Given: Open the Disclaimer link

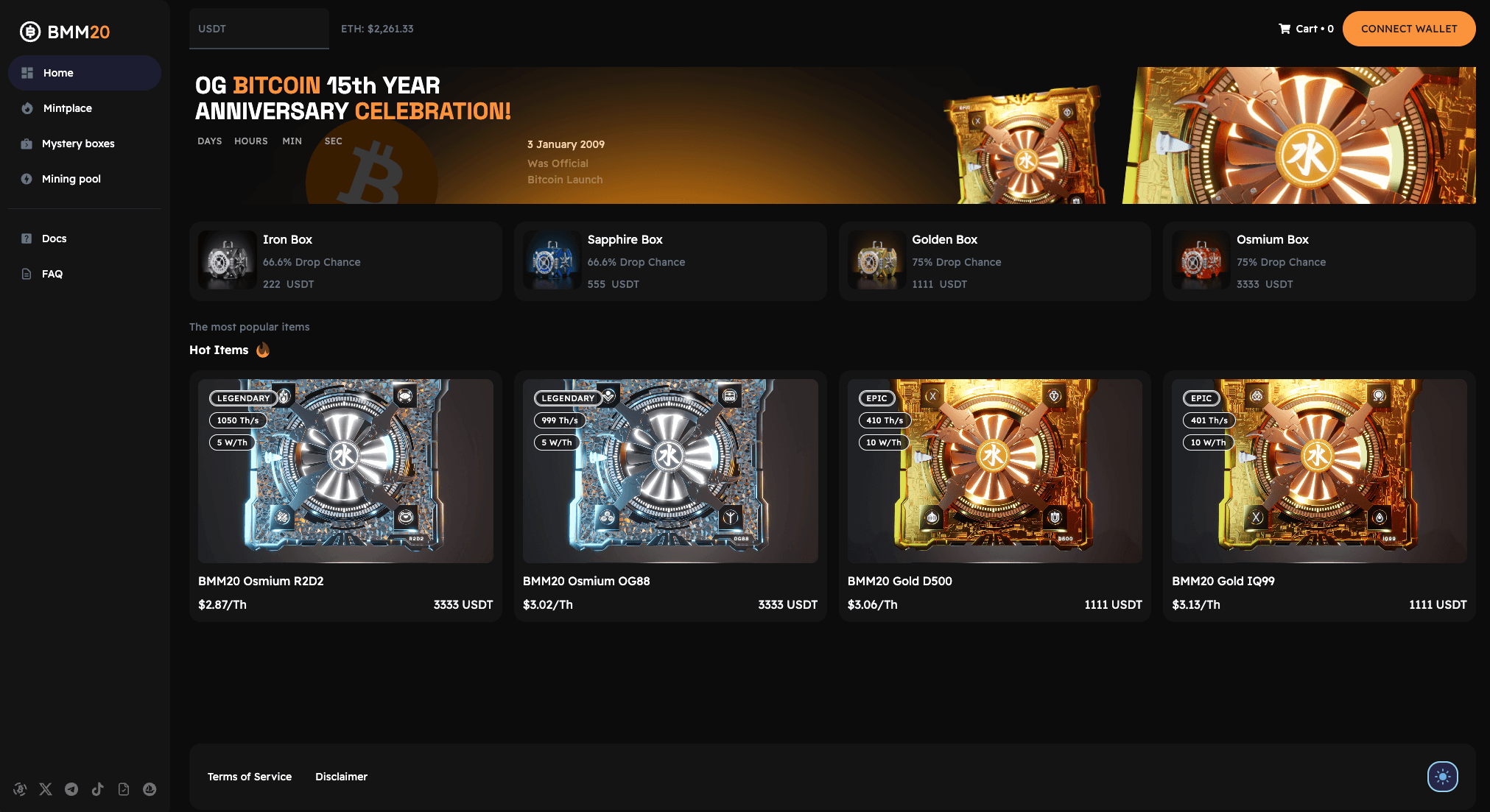Looking at the screenshot, I should coord(341,777).
